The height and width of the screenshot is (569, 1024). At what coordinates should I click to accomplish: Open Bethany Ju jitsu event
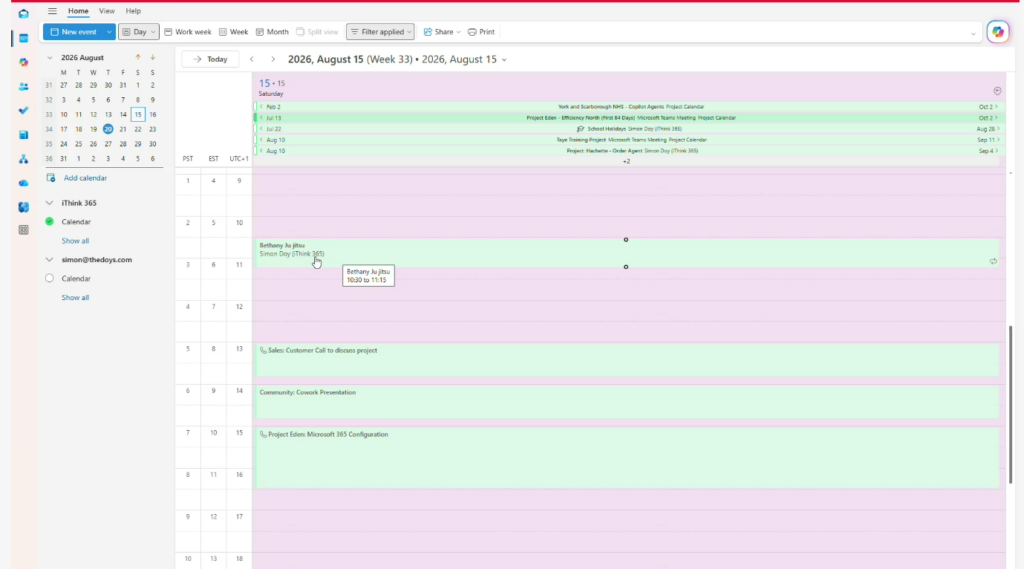pos(626,253)
